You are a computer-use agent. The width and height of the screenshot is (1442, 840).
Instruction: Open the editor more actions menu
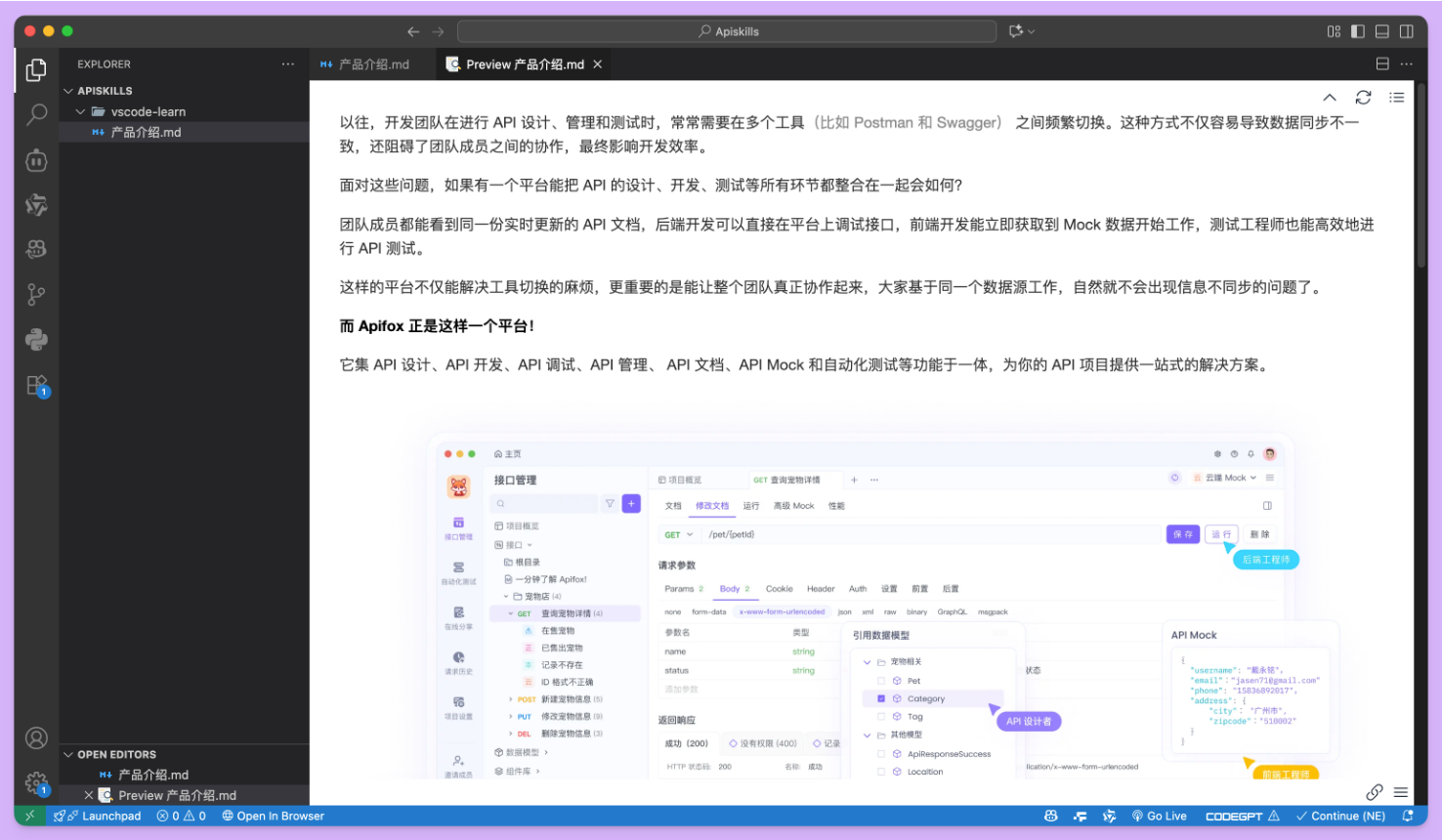(1405, 63)
